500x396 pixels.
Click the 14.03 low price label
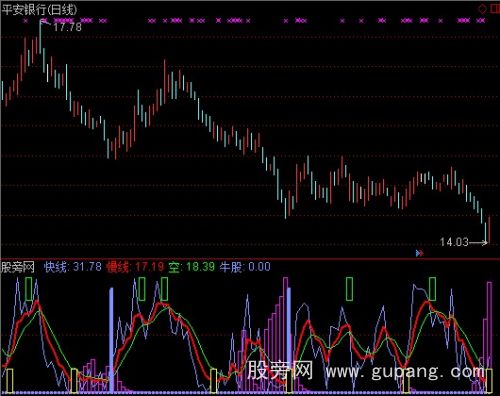coord(454,242)
